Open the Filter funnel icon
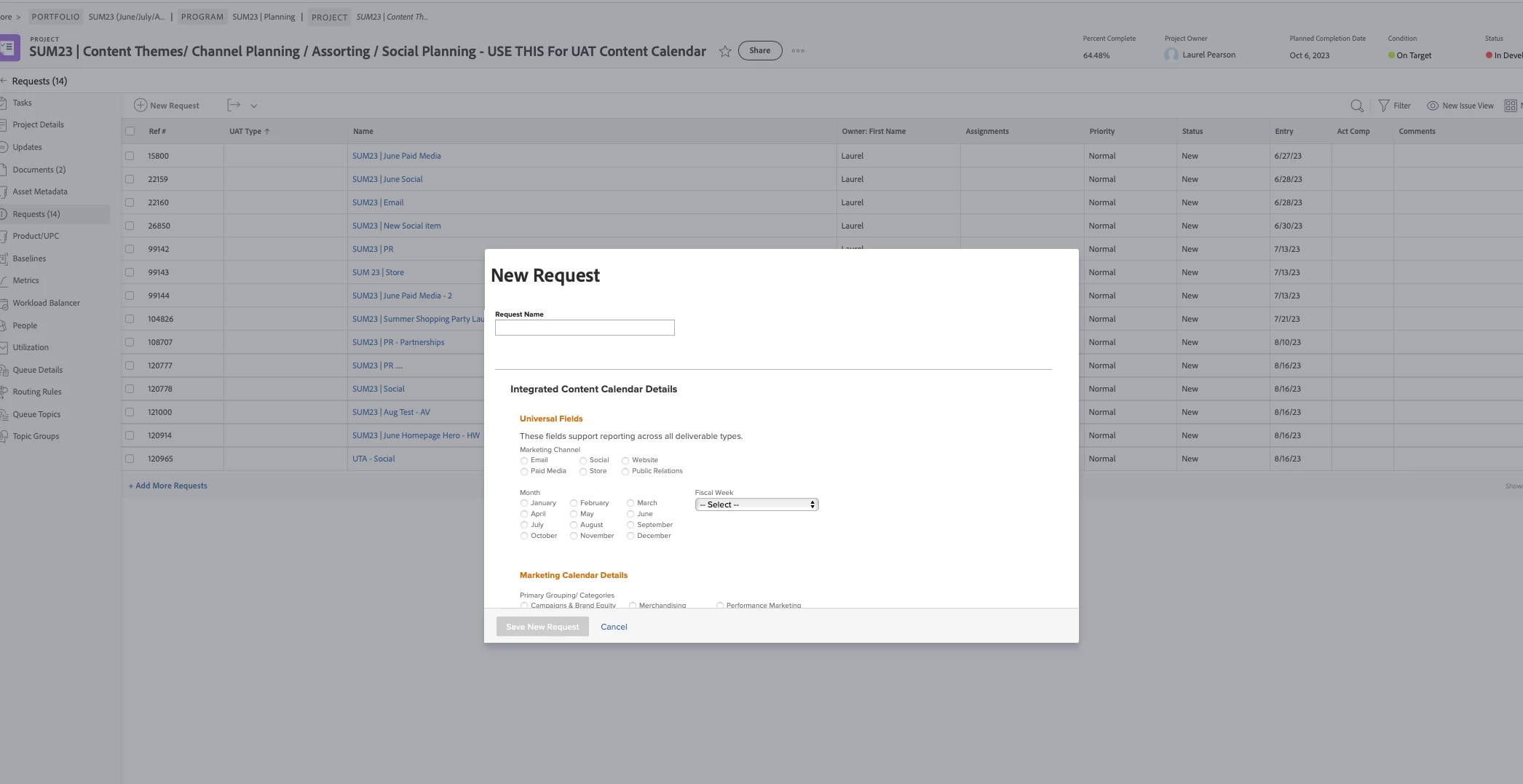The width and height of the screenshot is (1523, 784). (1384, 106)
